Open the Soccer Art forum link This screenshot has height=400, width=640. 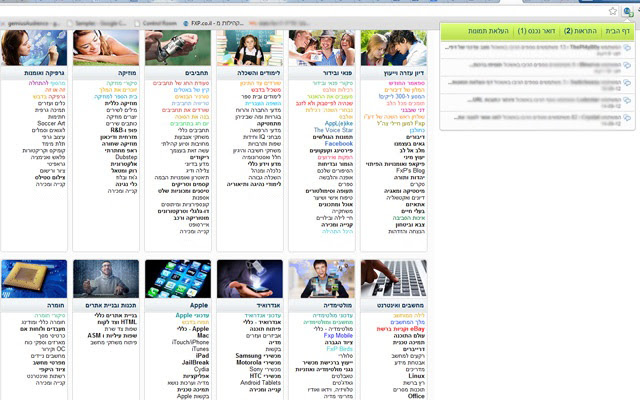(51, 123)
